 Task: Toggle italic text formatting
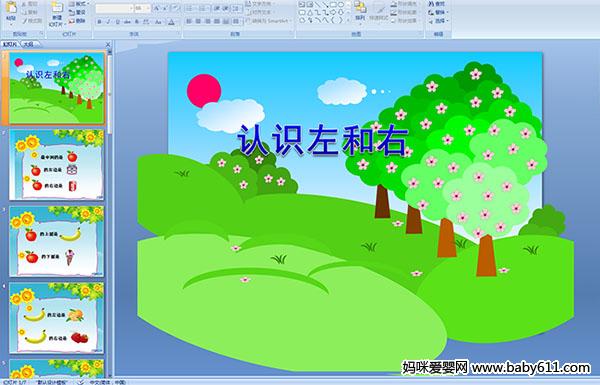click(x=109, y=22)
